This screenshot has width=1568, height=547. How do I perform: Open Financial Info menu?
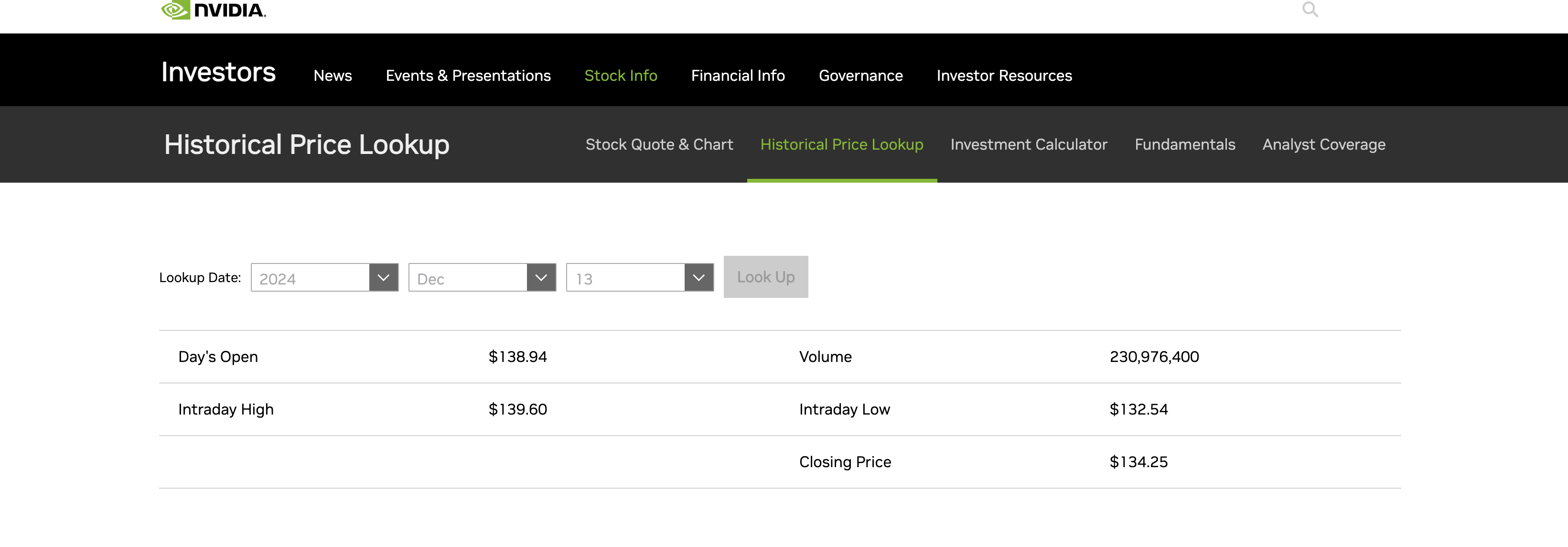point(738,76)
